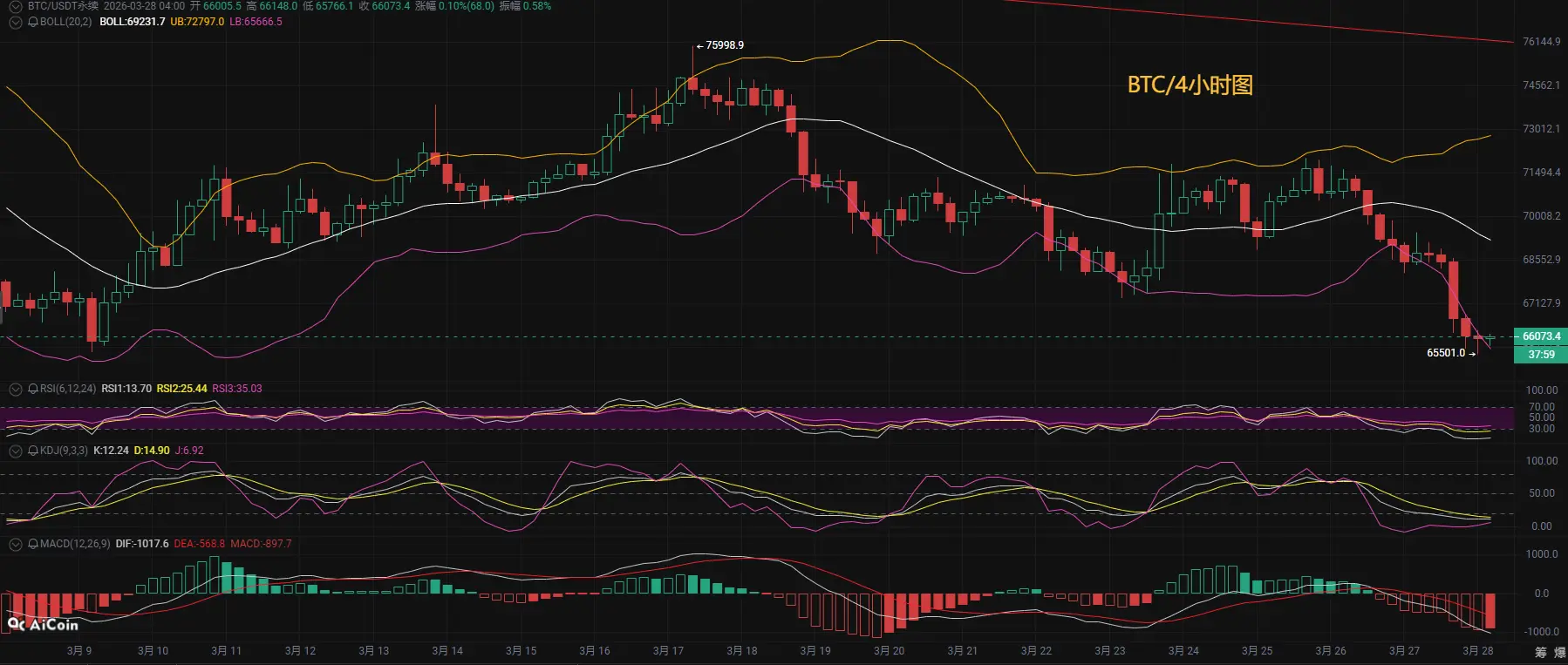Click the 70008.2 price axis label

(1542, 216)
